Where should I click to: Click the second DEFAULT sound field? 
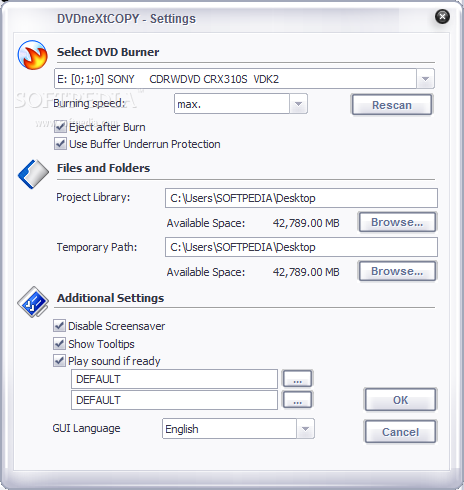point(174,400)
